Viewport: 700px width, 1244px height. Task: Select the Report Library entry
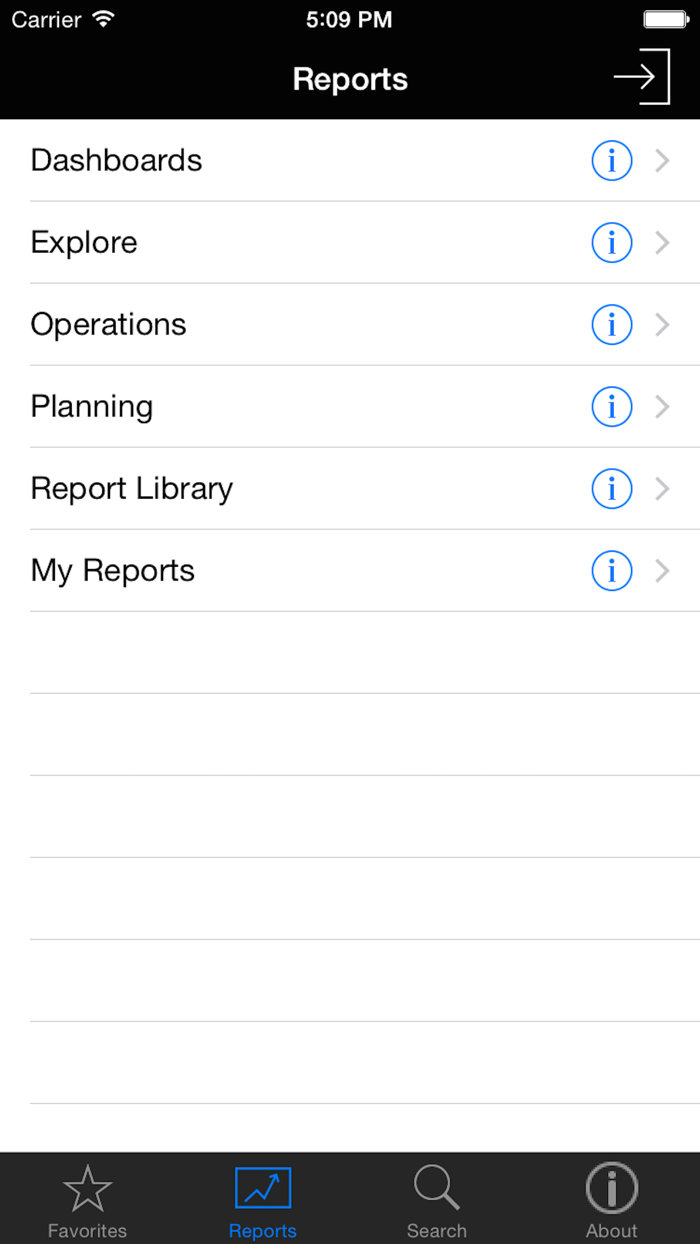point(132,489)
